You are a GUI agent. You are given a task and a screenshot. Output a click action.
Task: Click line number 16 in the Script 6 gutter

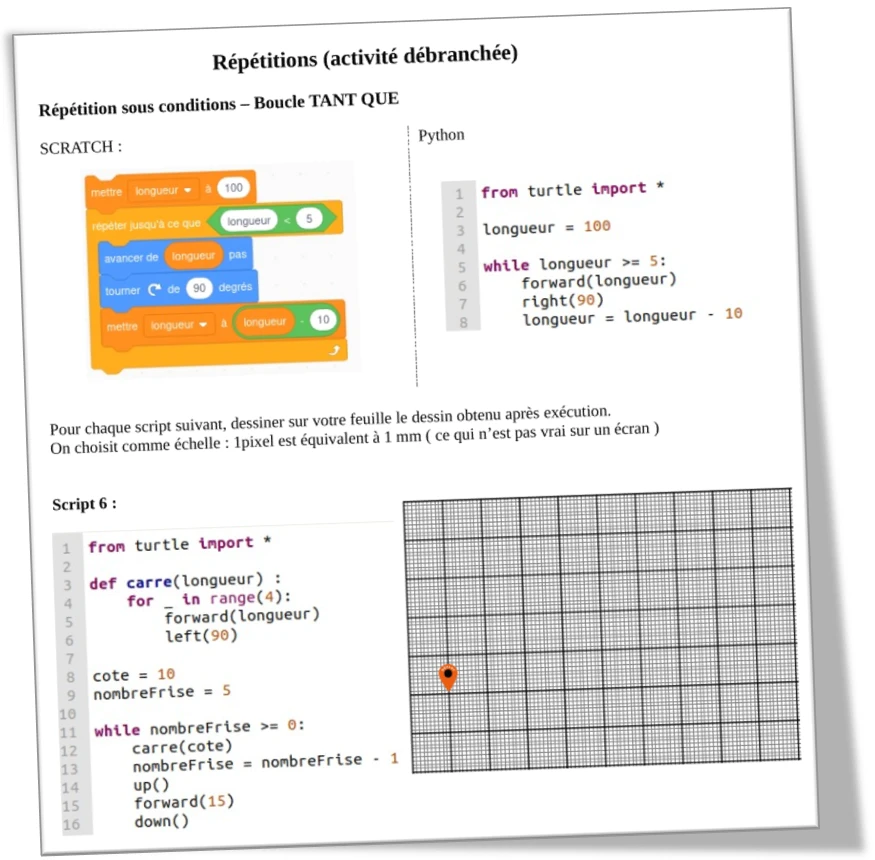point(70,824)
